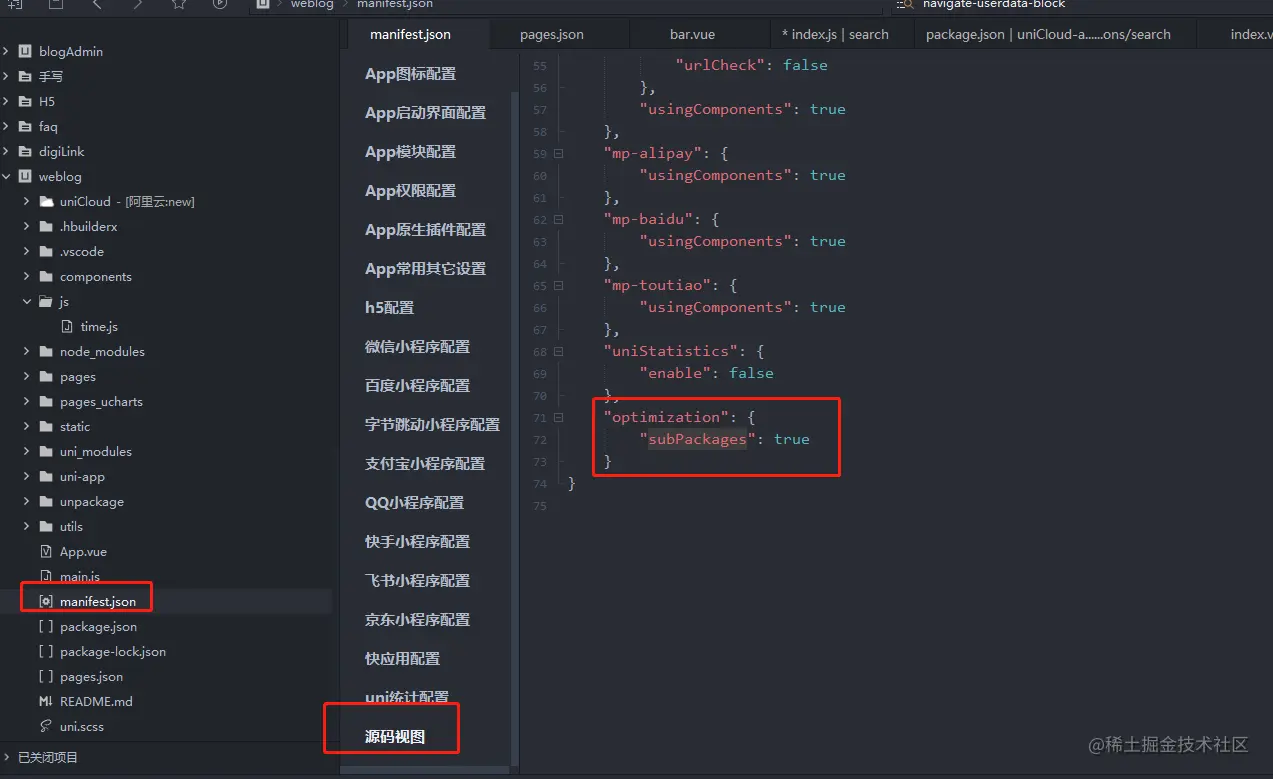This screenshot has height=779, width=1273.
Task: Collapse the weblog project
Action: (6, 176)
